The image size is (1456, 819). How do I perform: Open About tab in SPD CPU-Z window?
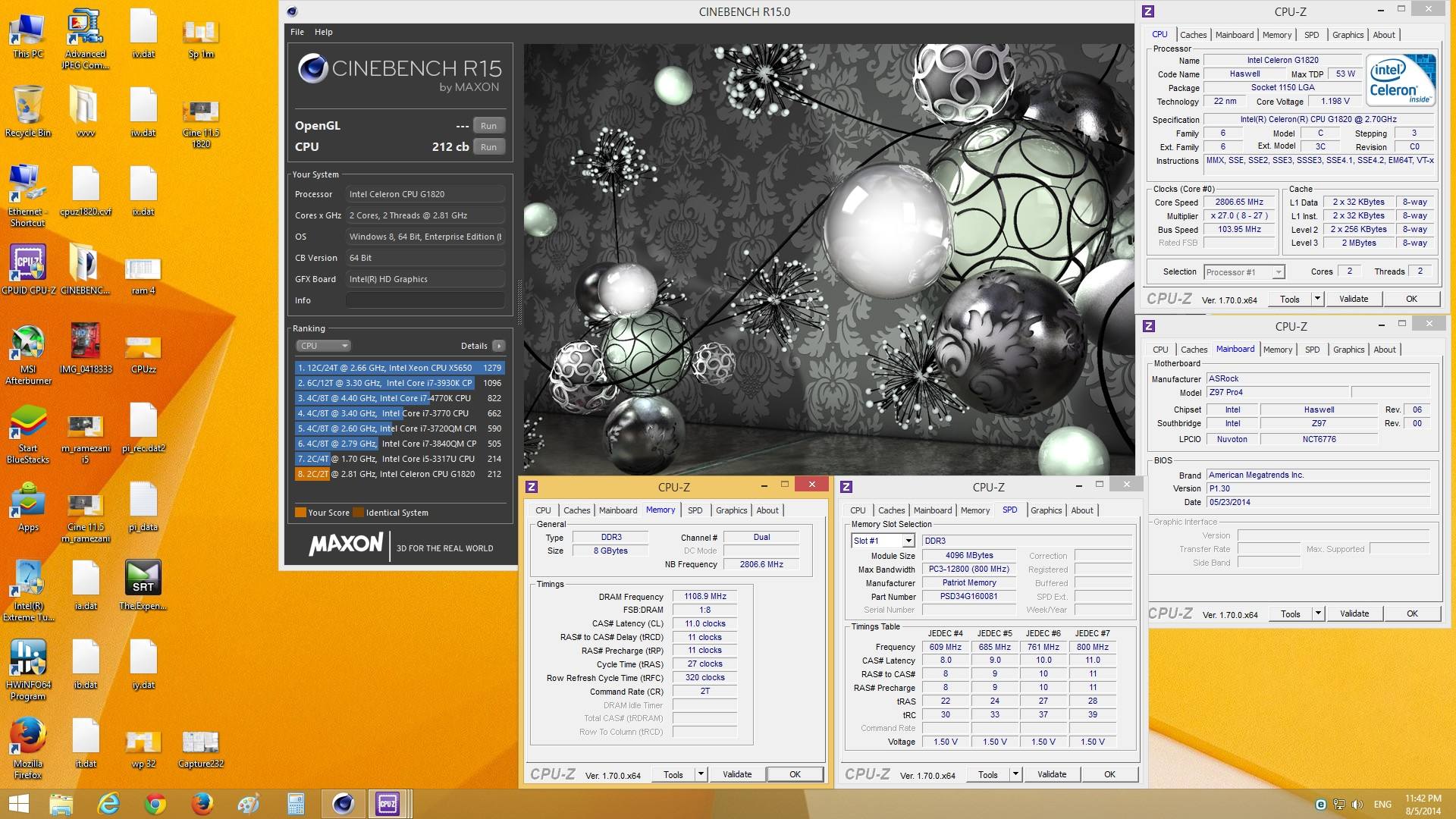point(1082,510)
